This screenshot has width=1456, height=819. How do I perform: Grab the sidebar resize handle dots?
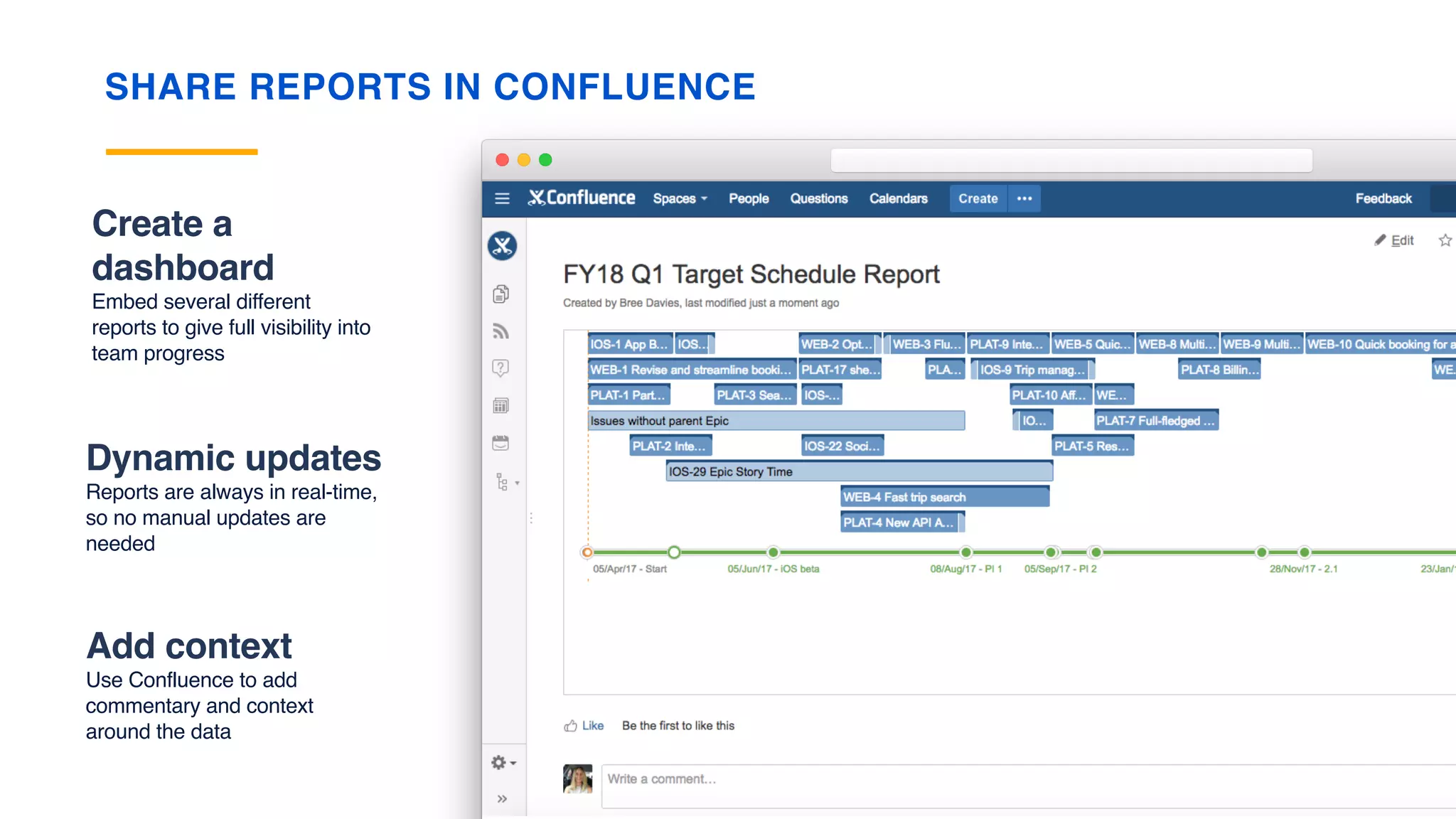(530, 518)
